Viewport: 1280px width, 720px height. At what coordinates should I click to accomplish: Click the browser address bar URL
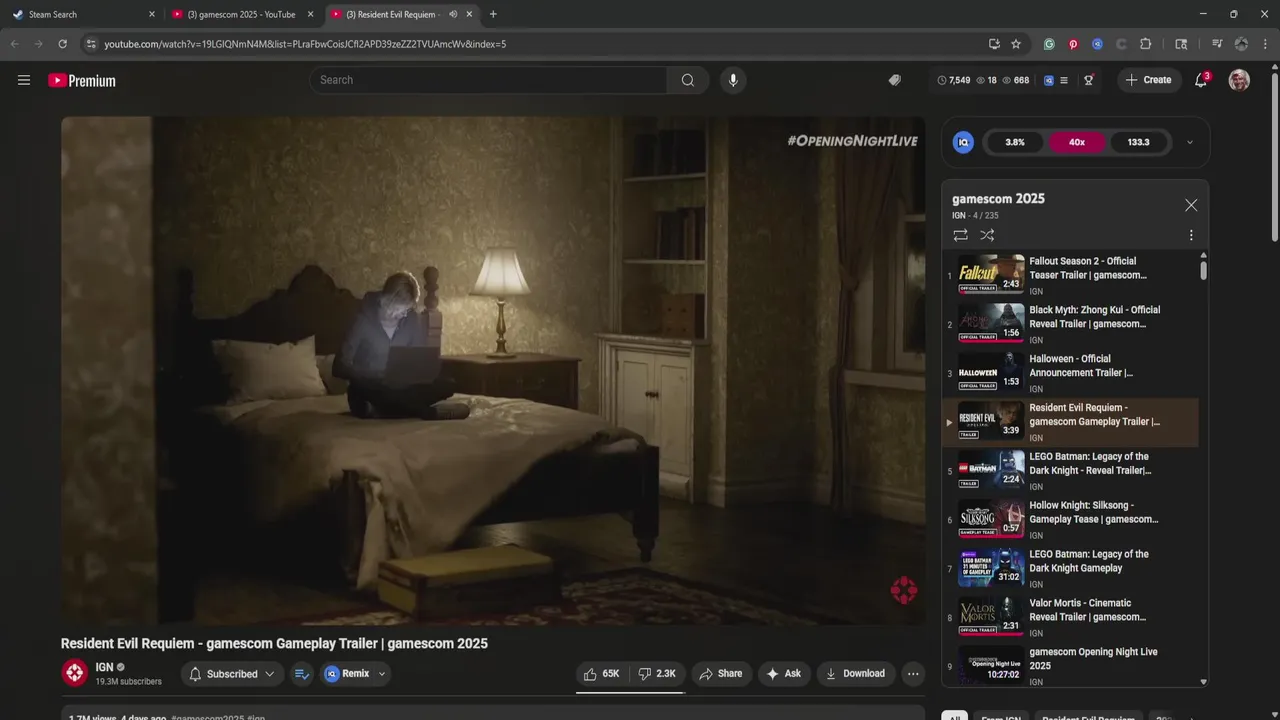click(x=305, y=44)
